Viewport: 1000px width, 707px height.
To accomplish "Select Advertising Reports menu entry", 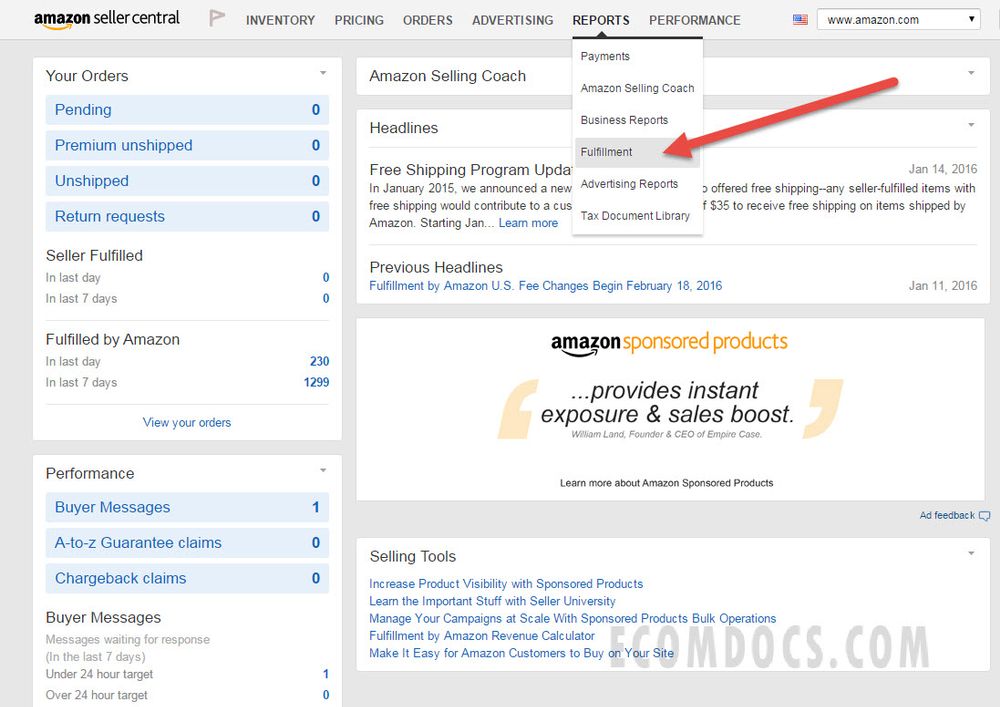I will (x=629, y=184).
